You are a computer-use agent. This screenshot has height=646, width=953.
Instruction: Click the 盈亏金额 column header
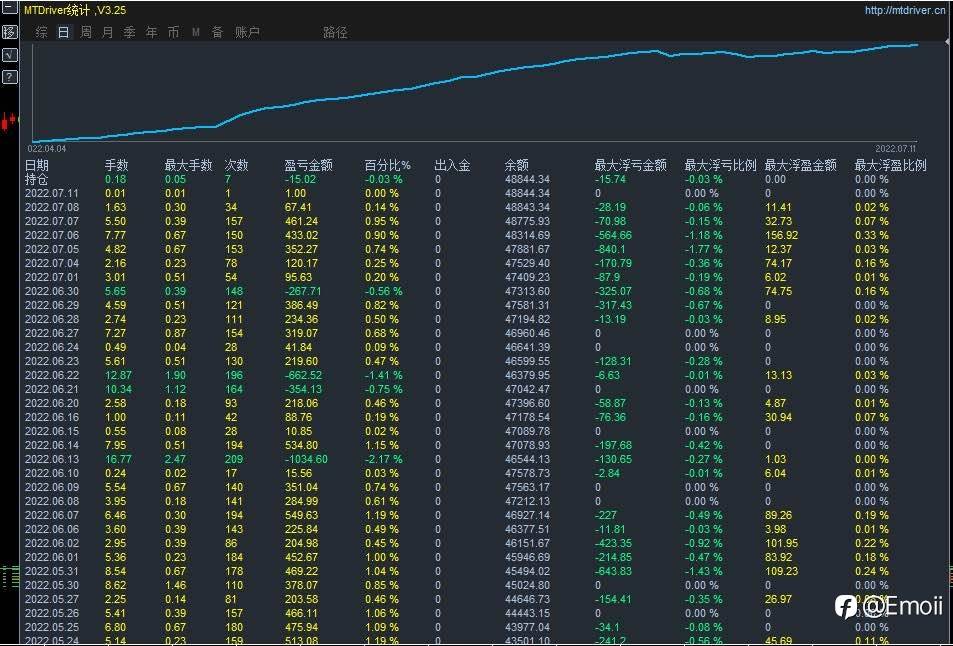point(309,165)
